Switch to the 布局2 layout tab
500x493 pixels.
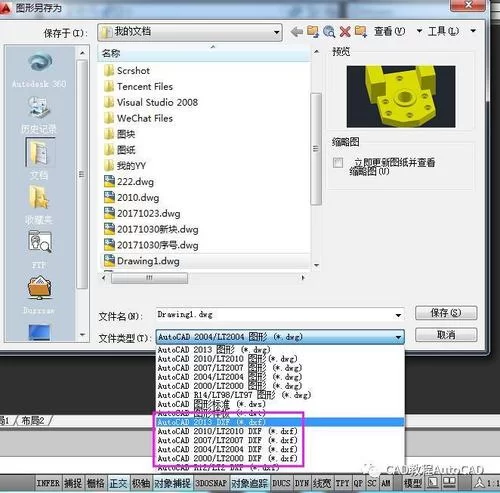pos(33,421)
